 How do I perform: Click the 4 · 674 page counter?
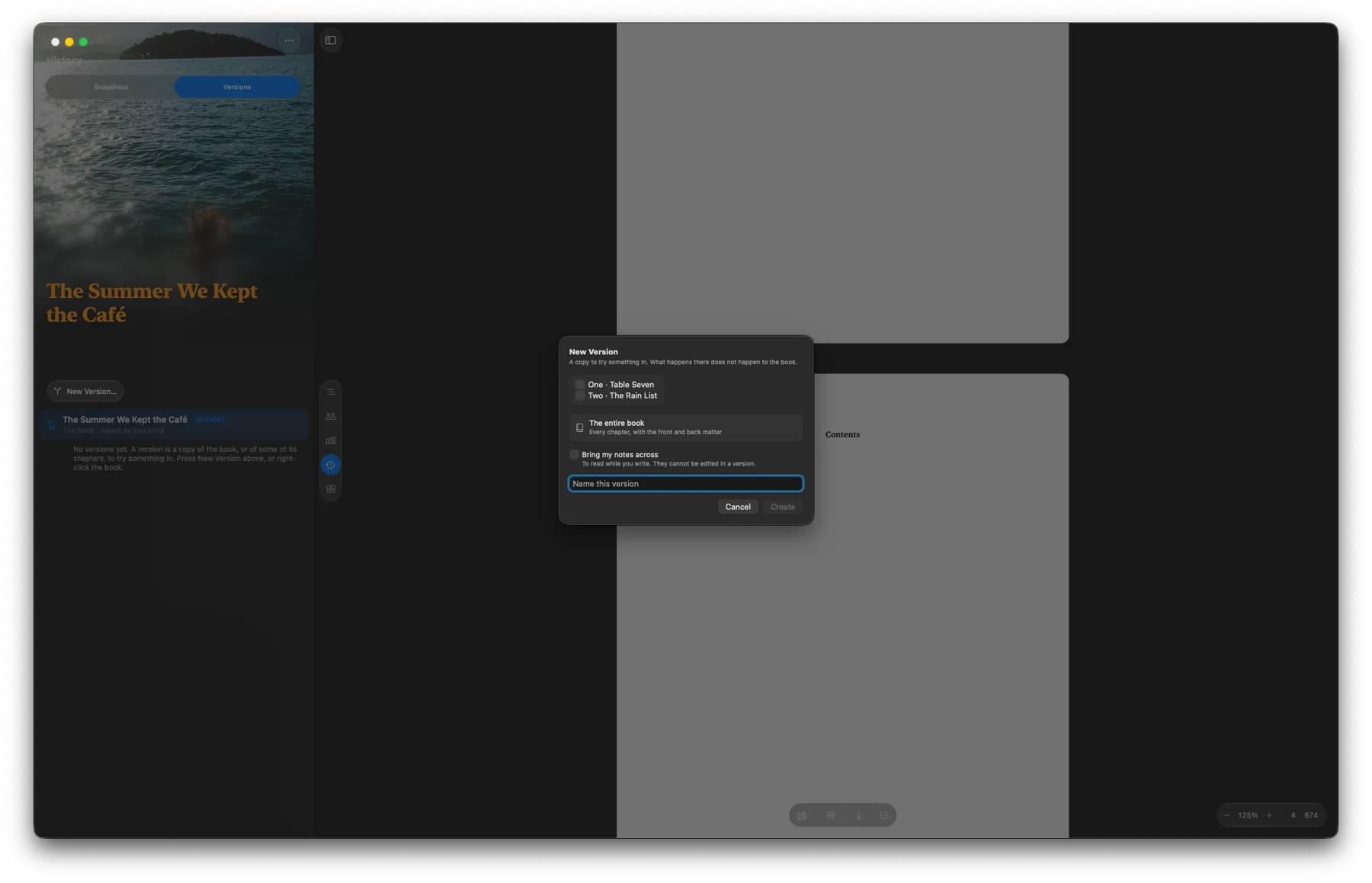coord(1304,815)
